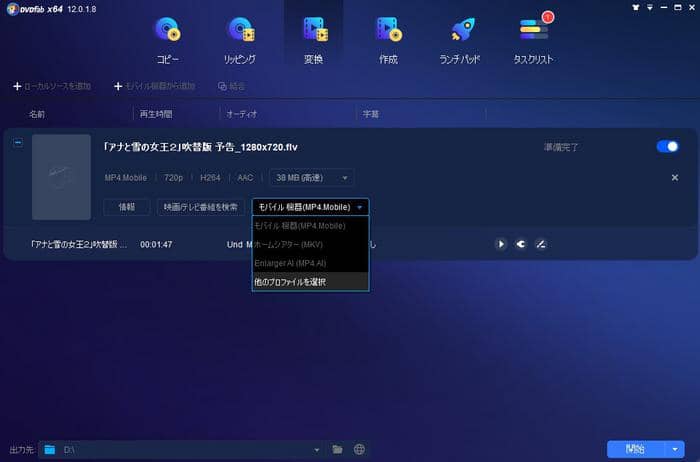Screen dimensions: 700x462
Task: Click the blue output destination folder icon
Action: [x=50, y=450]
